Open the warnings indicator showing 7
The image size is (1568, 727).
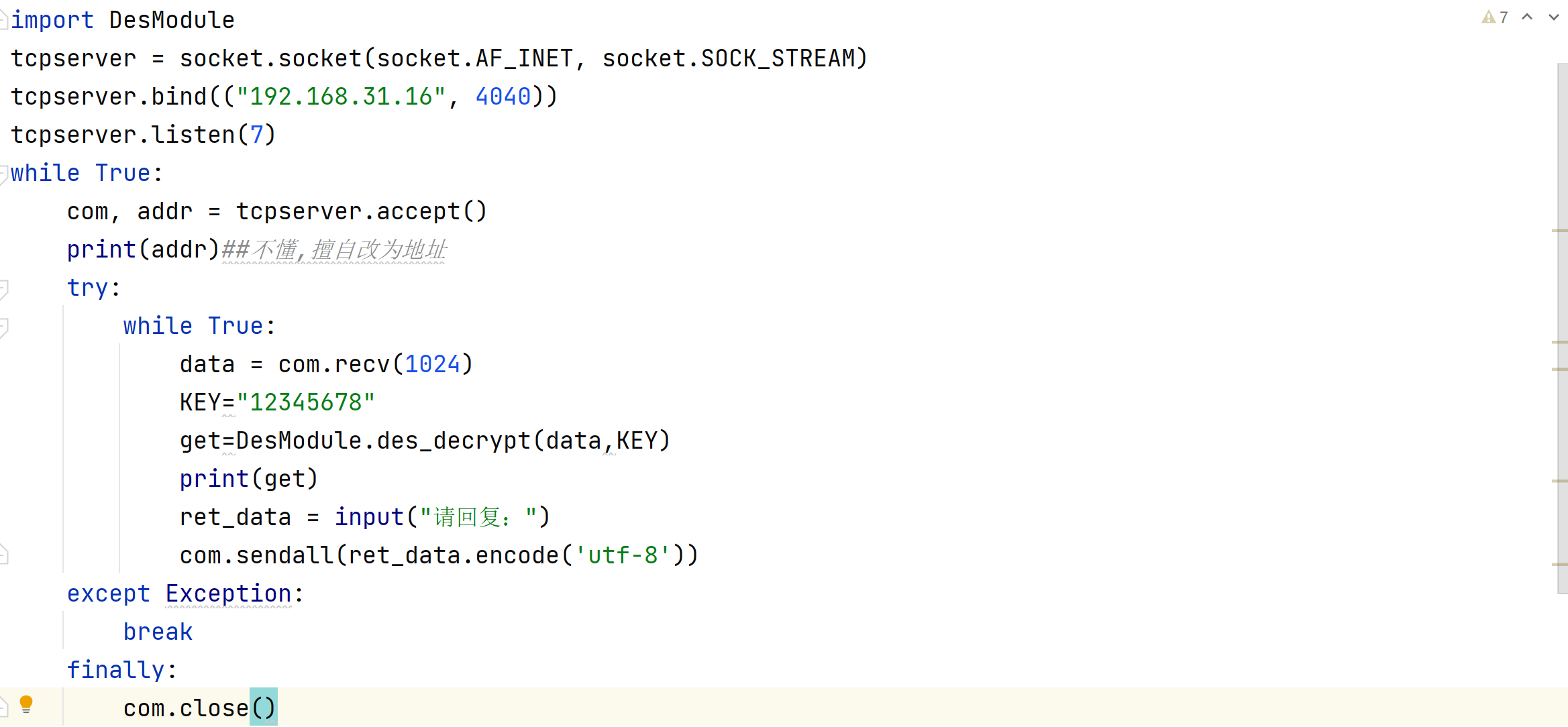(x=1495, y=17)
